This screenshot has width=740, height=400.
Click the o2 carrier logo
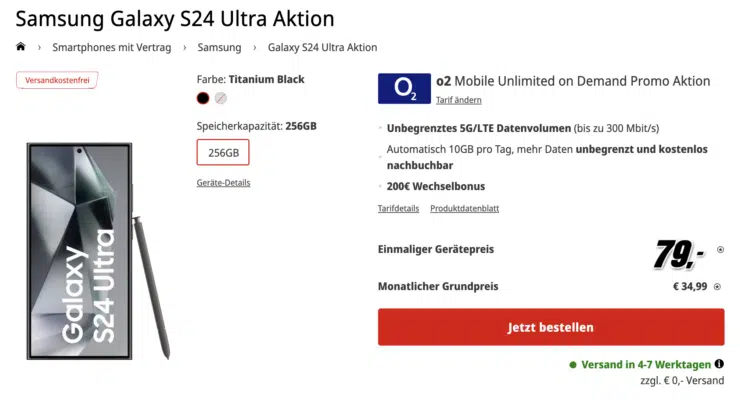(x=404, y=88)
